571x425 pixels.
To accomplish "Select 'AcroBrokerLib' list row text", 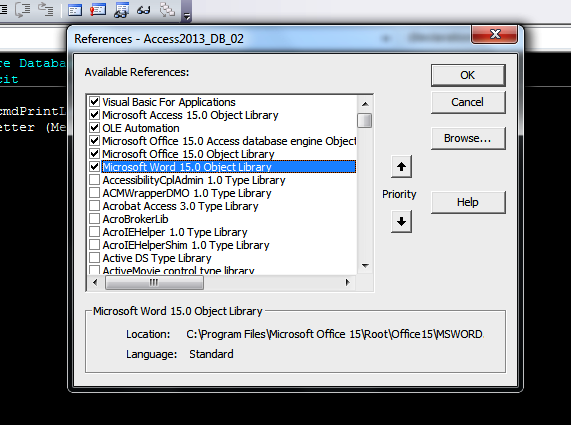I will pyautogui.click(x=135, y=219).
